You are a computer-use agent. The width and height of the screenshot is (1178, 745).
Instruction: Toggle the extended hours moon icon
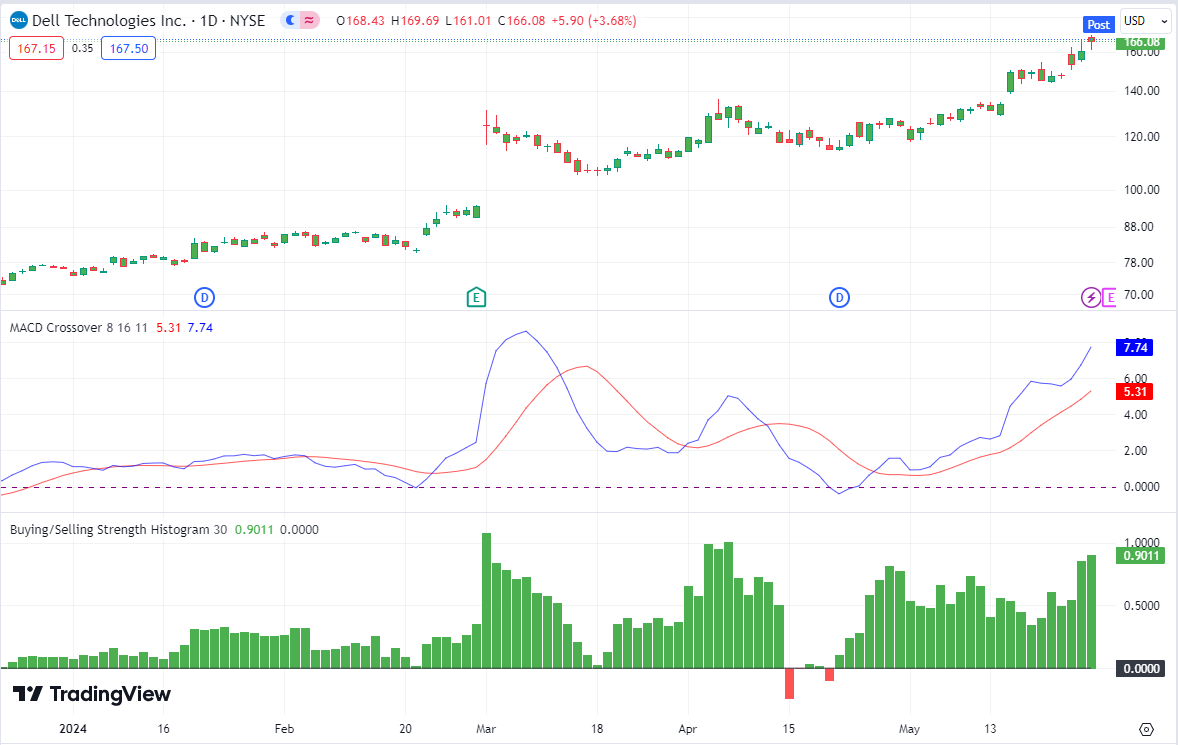pyautogui.click(x=290, y=20)
